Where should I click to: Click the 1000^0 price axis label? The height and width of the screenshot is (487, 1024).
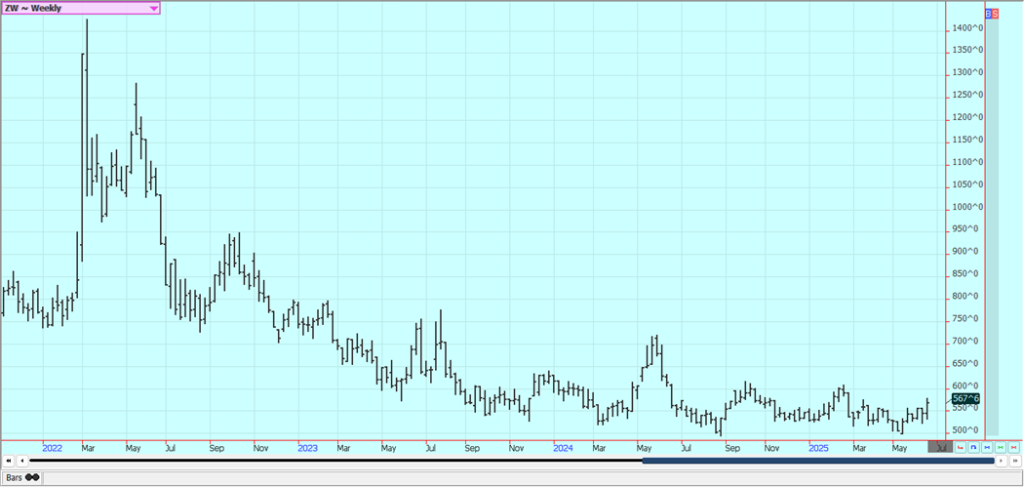tap(969, 207)
